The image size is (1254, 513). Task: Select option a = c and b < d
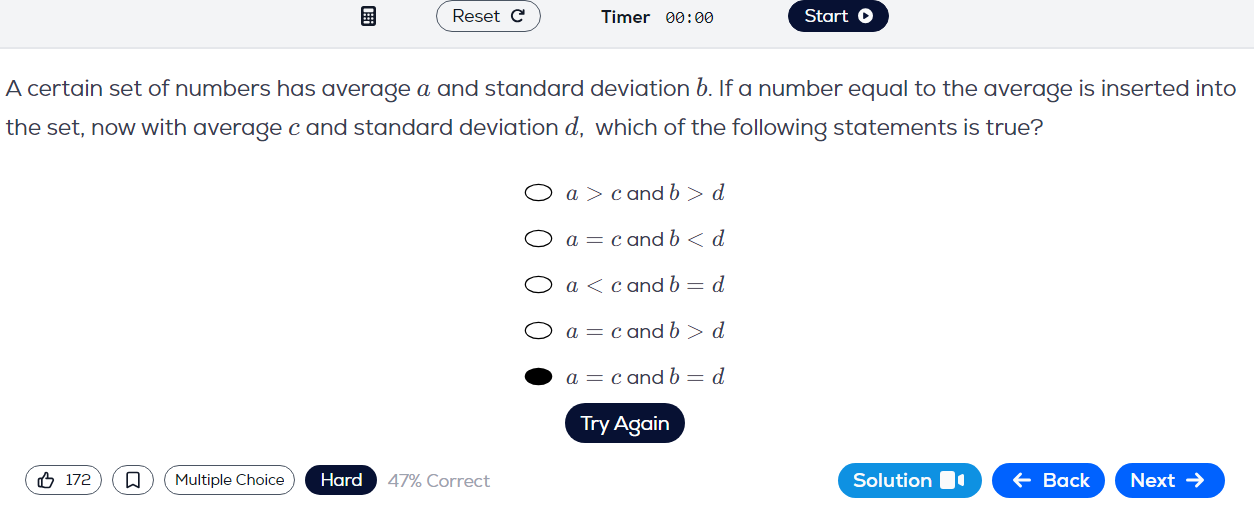click(x=539, y=239)
